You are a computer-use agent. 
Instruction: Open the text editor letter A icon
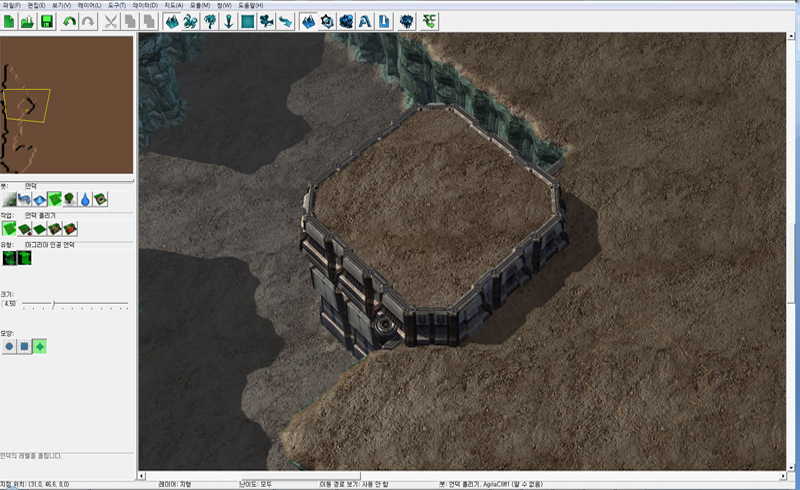pos(365,21)
